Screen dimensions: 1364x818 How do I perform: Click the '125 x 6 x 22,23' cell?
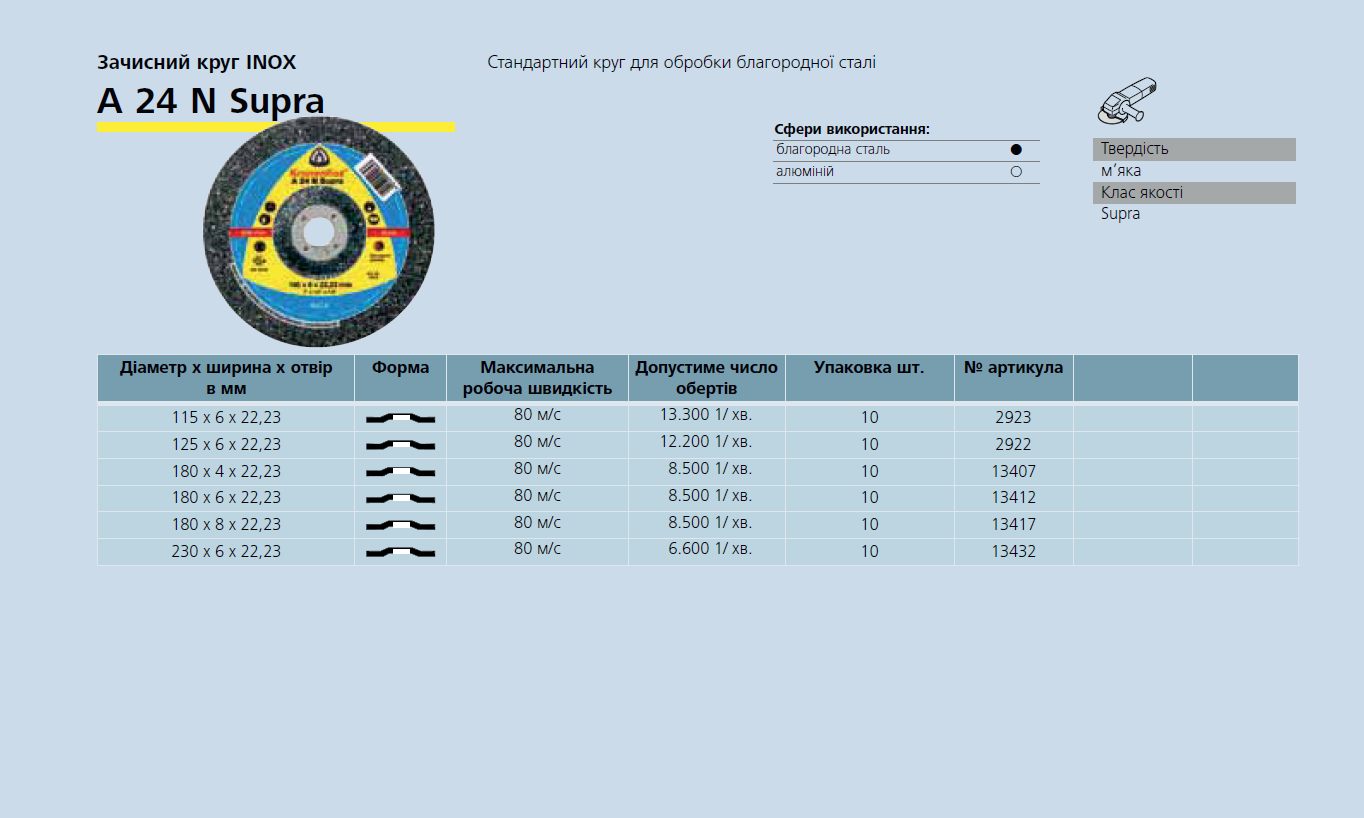(226, 445)
